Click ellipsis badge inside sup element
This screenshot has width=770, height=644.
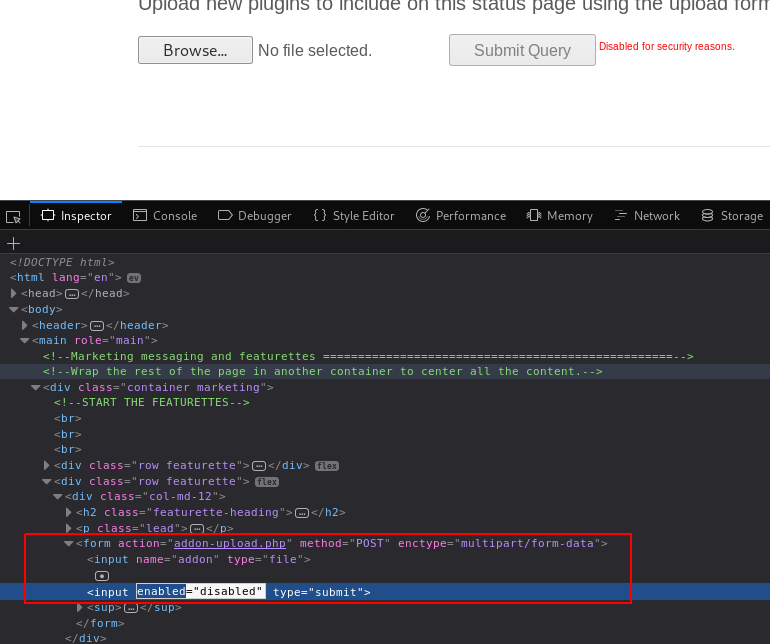[131, 608]
